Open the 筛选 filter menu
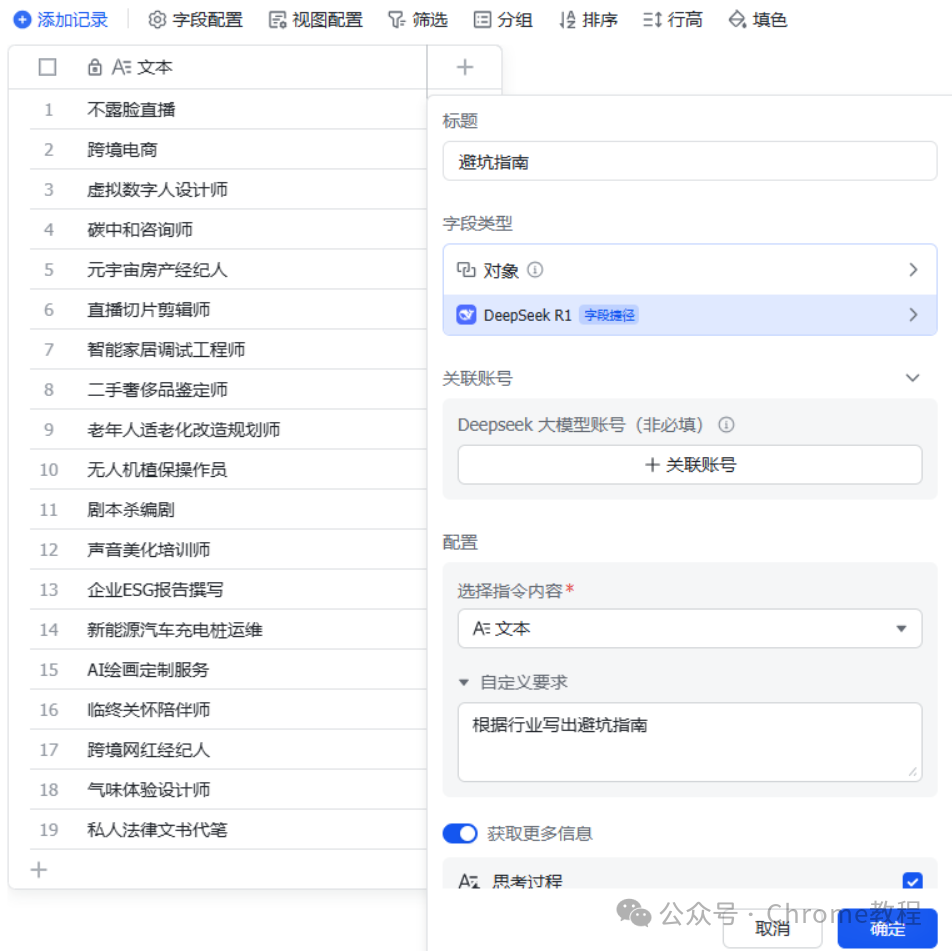 point(418,20)
